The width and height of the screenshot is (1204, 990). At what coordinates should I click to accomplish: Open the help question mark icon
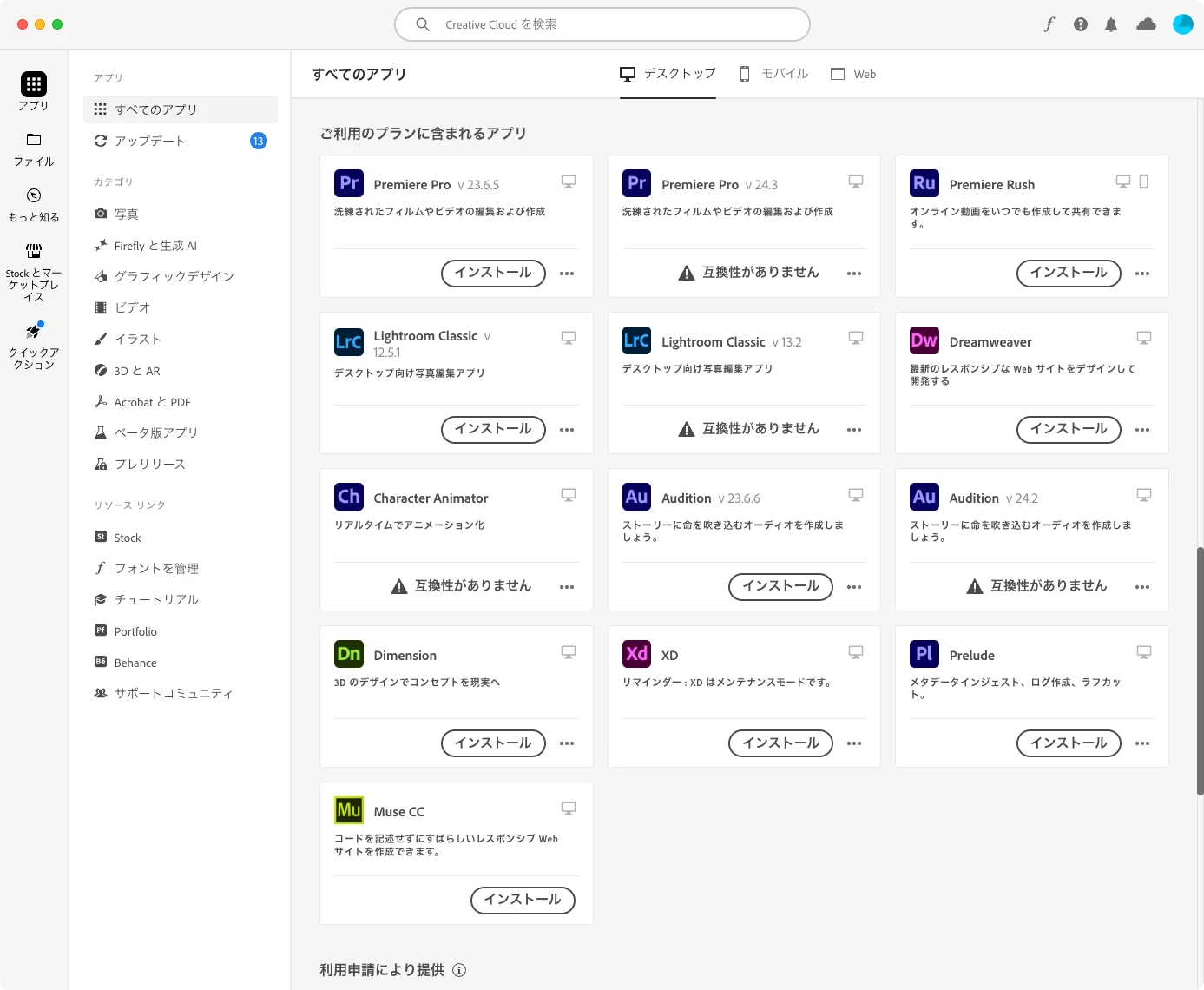1080,24
